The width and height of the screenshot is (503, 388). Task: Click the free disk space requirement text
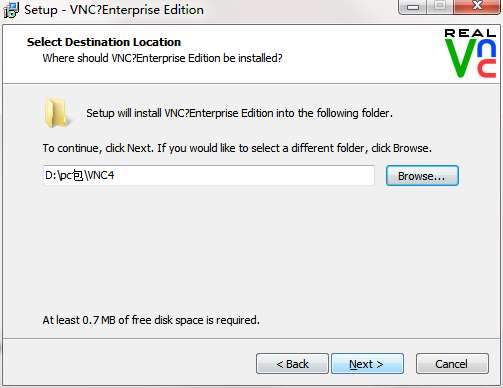pyautogui.click(x=151, y=320)
